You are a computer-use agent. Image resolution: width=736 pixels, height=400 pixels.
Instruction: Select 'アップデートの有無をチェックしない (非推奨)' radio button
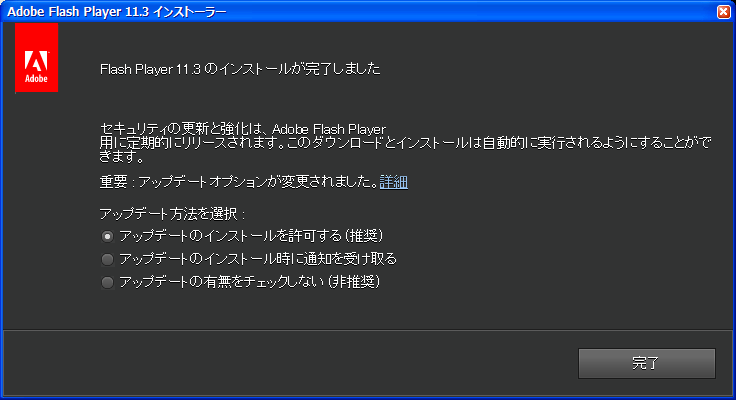click(108, 282)
